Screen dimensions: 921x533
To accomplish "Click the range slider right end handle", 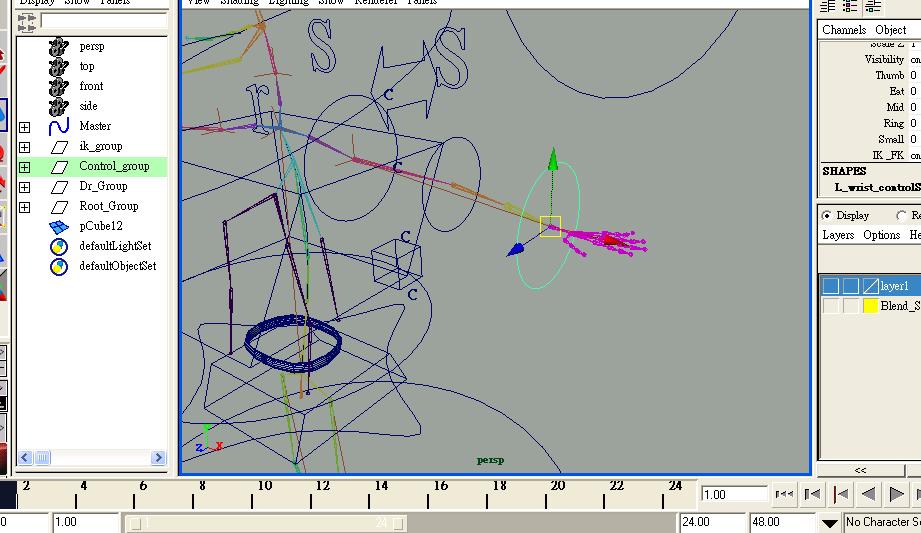I will coord(399,523).
